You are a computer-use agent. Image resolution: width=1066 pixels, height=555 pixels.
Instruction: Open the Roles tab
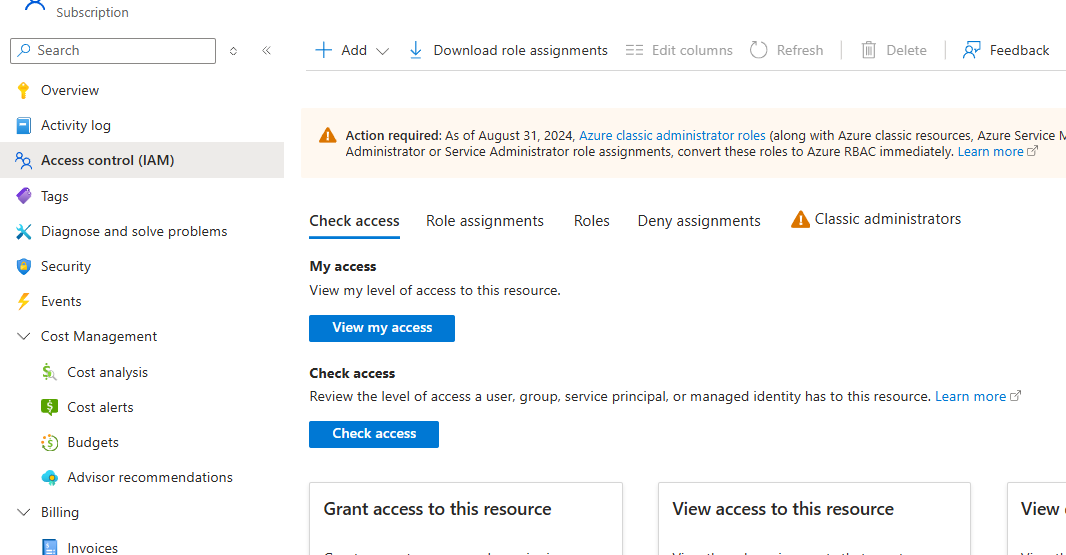click(591, 221)
